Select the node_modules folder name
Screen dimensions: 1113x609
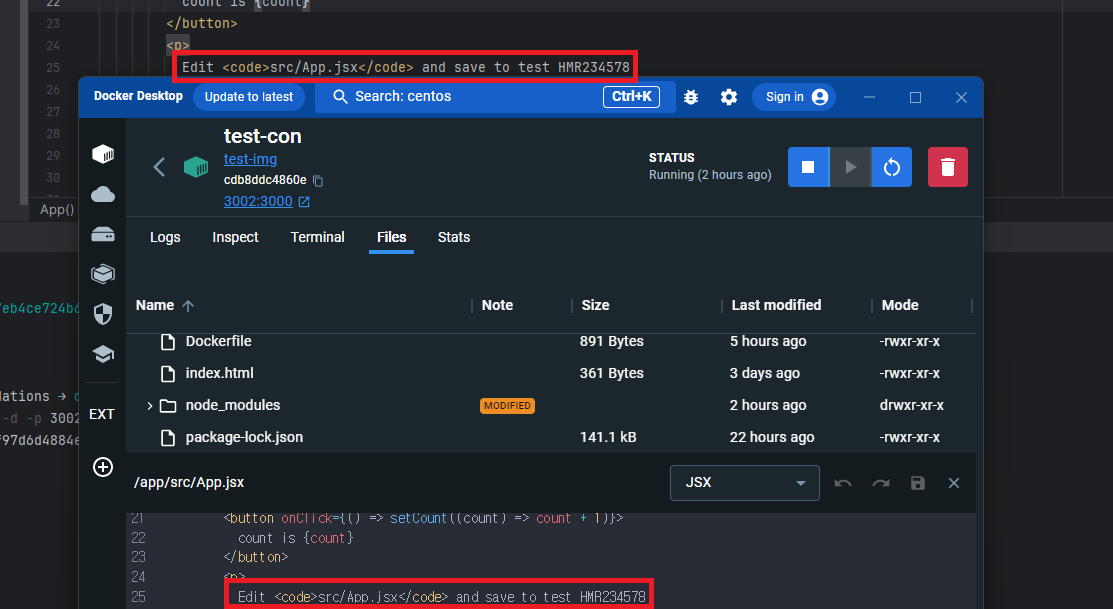233,405
